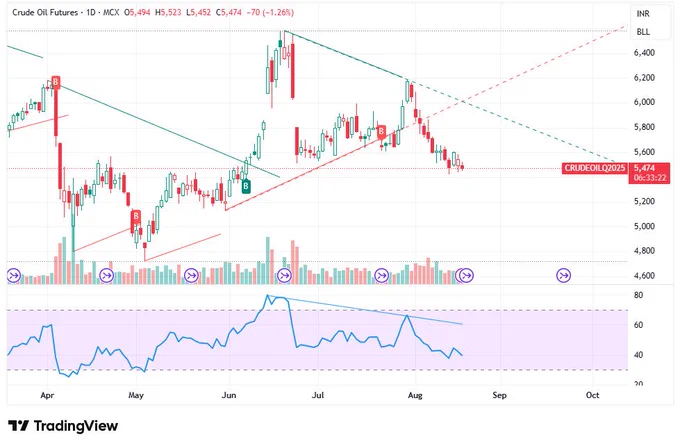Click the May date label

136,395
